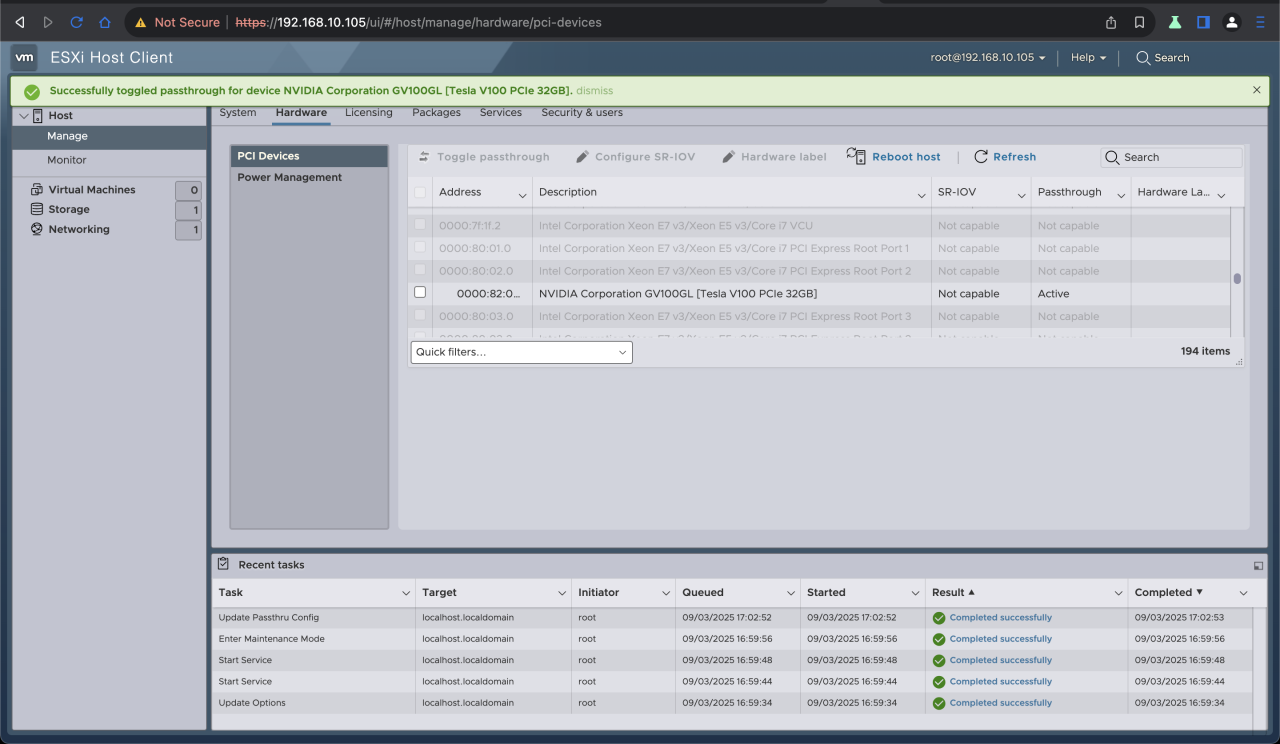The height and width of the screenshot is (744, 1280).
Task: Open the browser main menu icon
Action: [x=1260, y=22]
